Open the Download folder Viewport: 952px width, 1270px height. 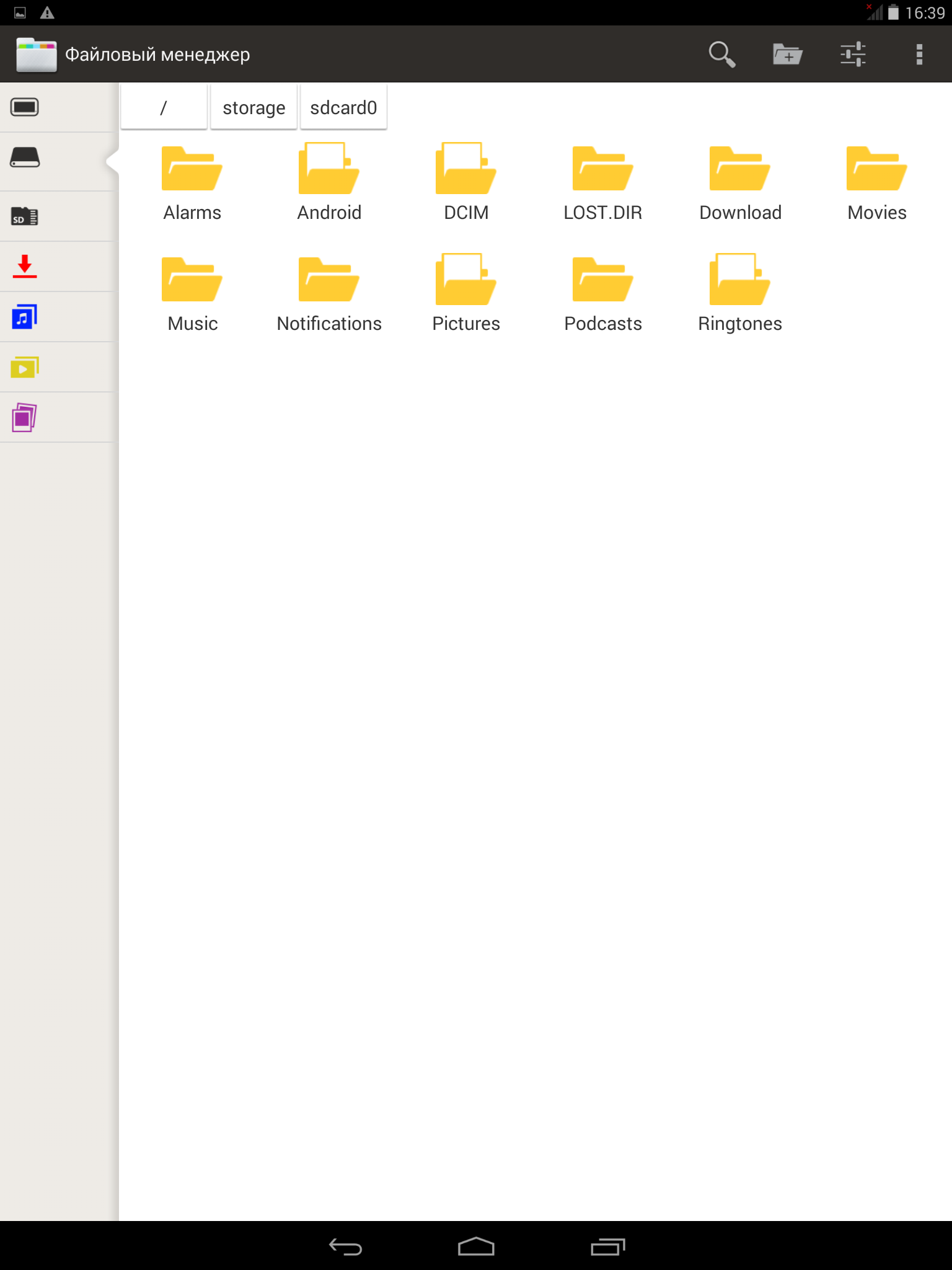pyautogui.click(x=740, y=181)
